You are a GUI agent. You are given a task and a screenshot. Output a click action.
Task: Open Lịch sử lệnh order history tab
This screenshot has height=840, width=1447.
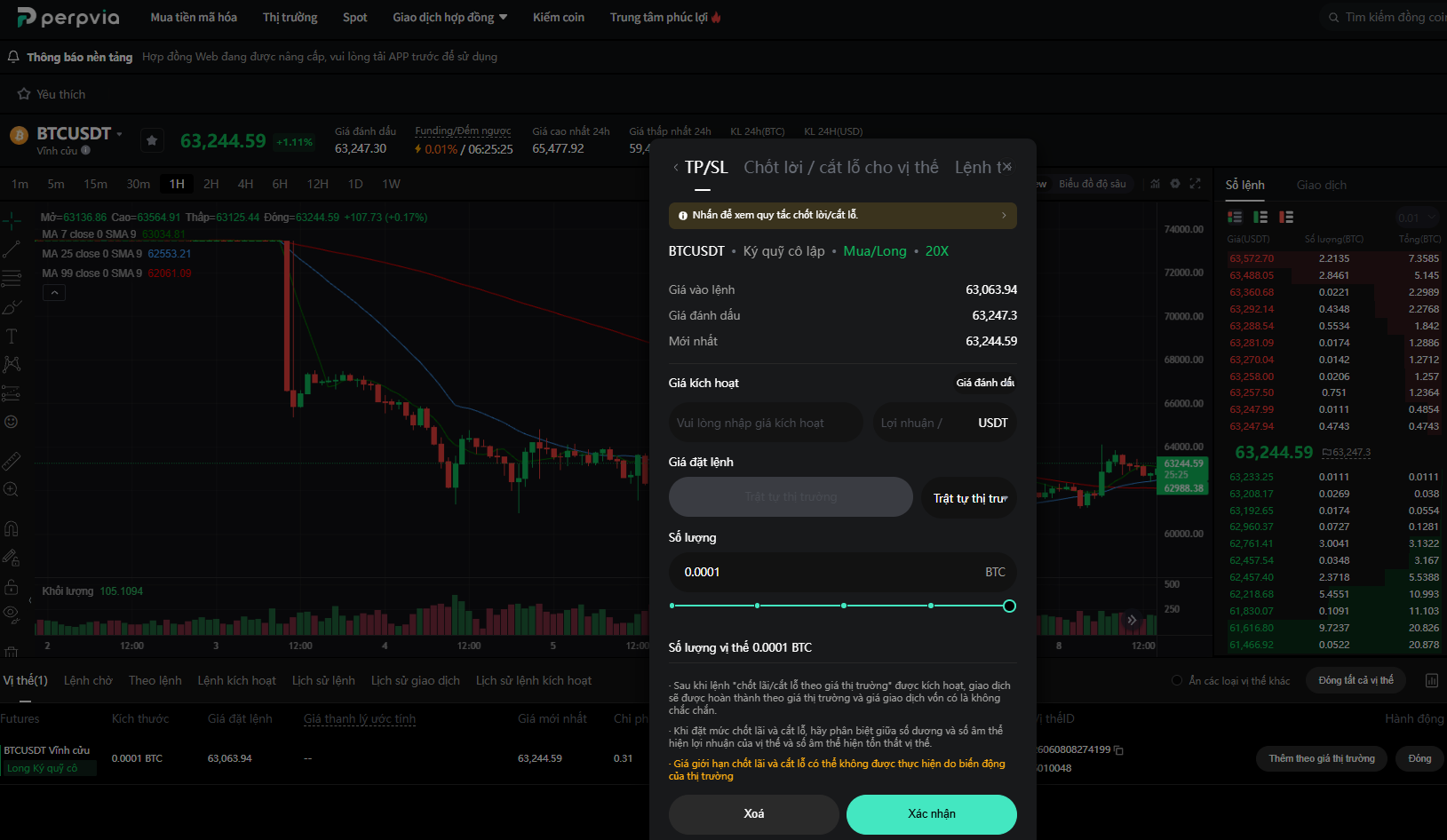tap(323, 680)
